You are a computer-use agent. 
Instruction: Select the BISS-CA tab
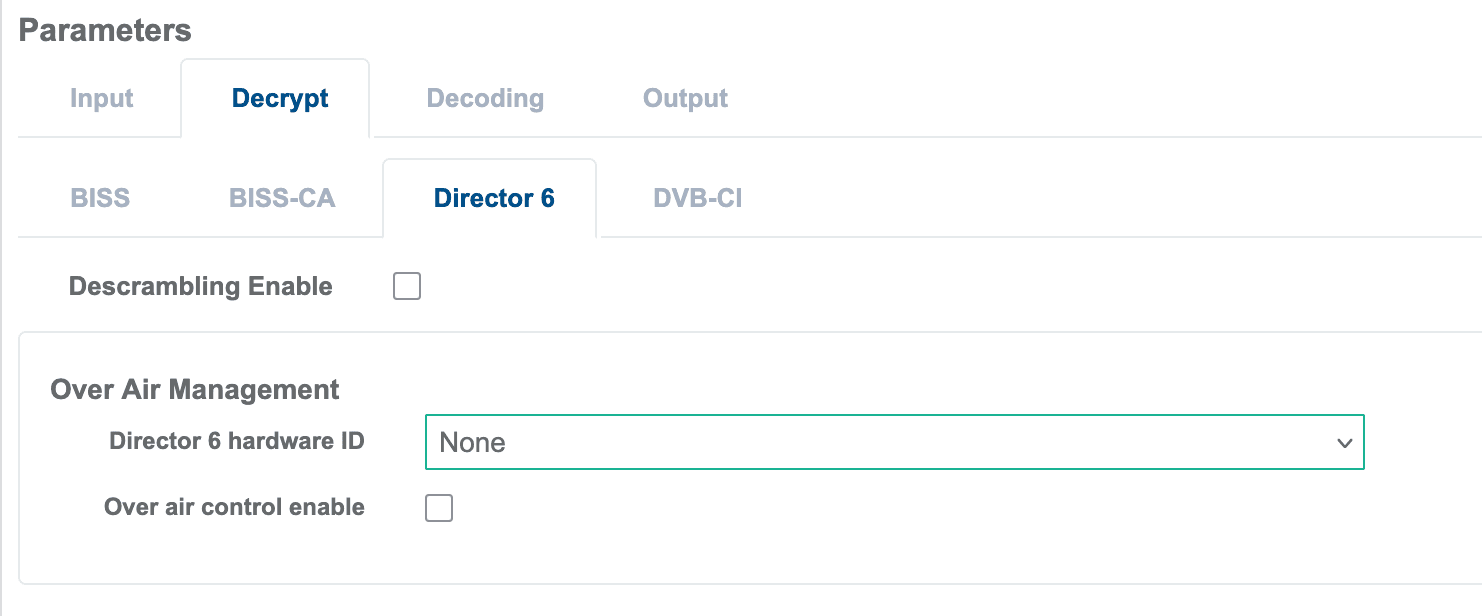click(281, 197)
